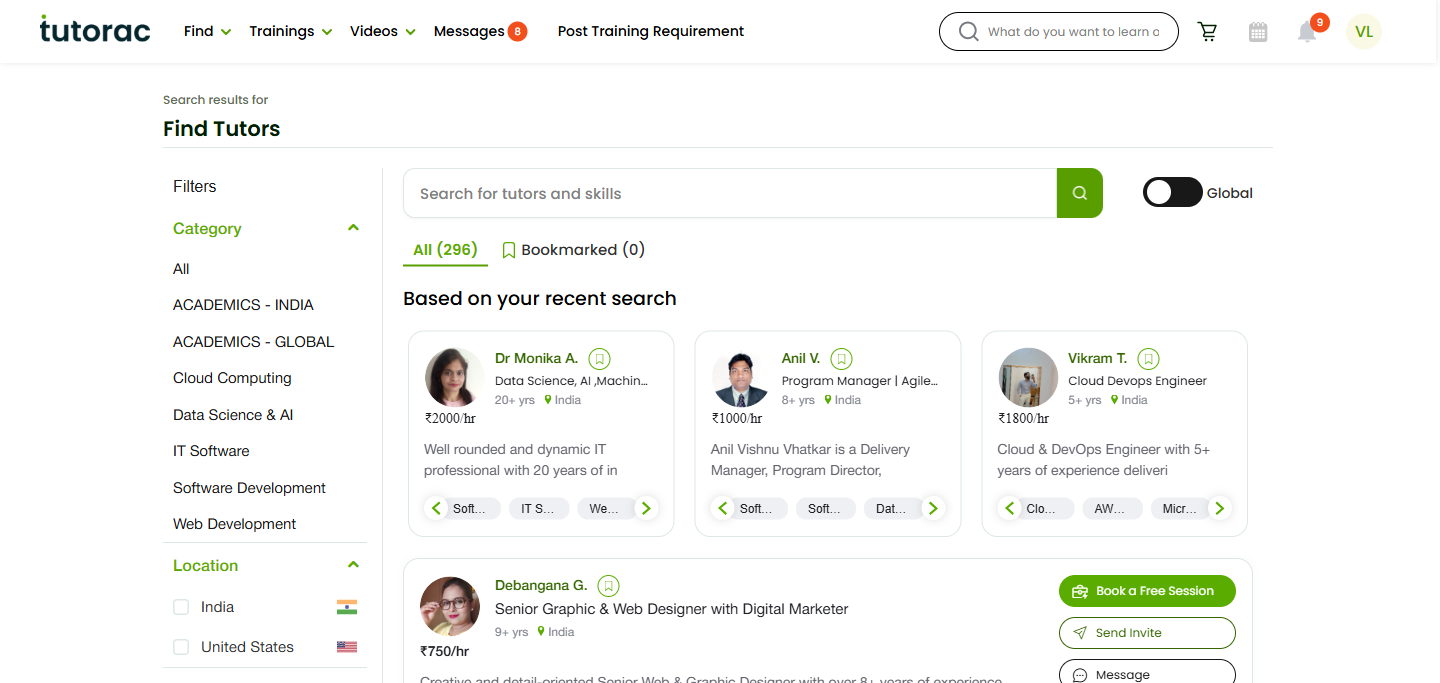Screen dimensions: 1440x683
Task: Open the Find dropdown menu
Action: click(207, 31)
